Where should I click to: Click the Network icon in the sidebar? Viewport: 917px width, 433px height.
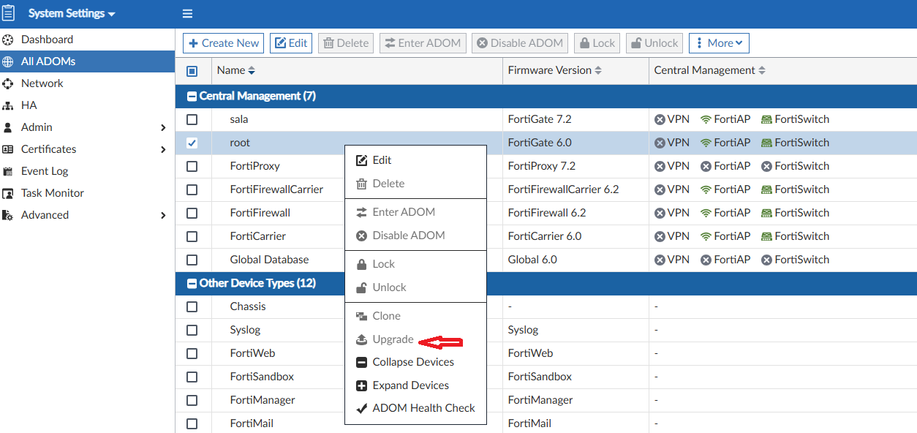(x=8, y=84)
